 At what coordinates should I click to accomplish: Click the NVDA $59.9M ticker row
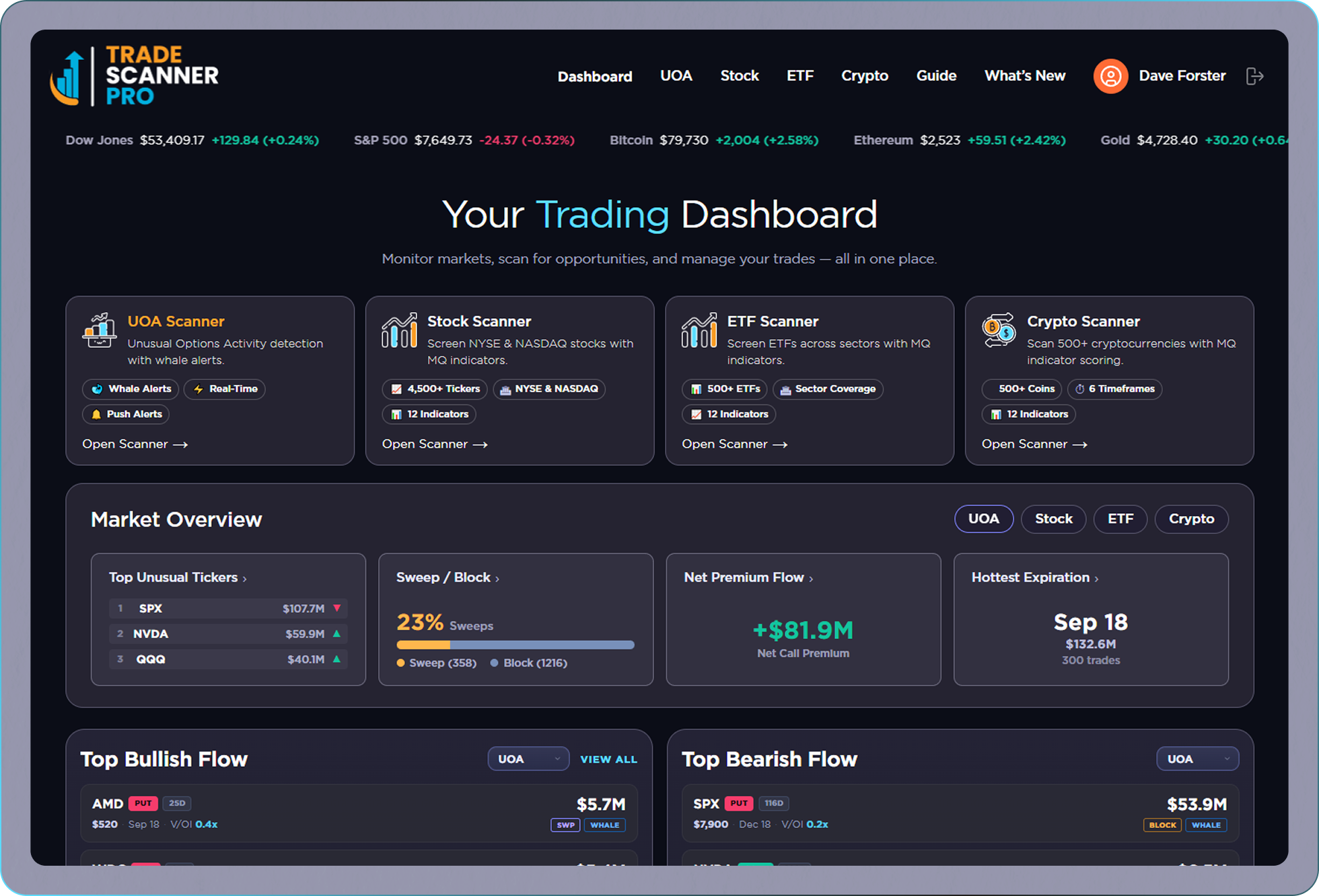pos(228,634)
